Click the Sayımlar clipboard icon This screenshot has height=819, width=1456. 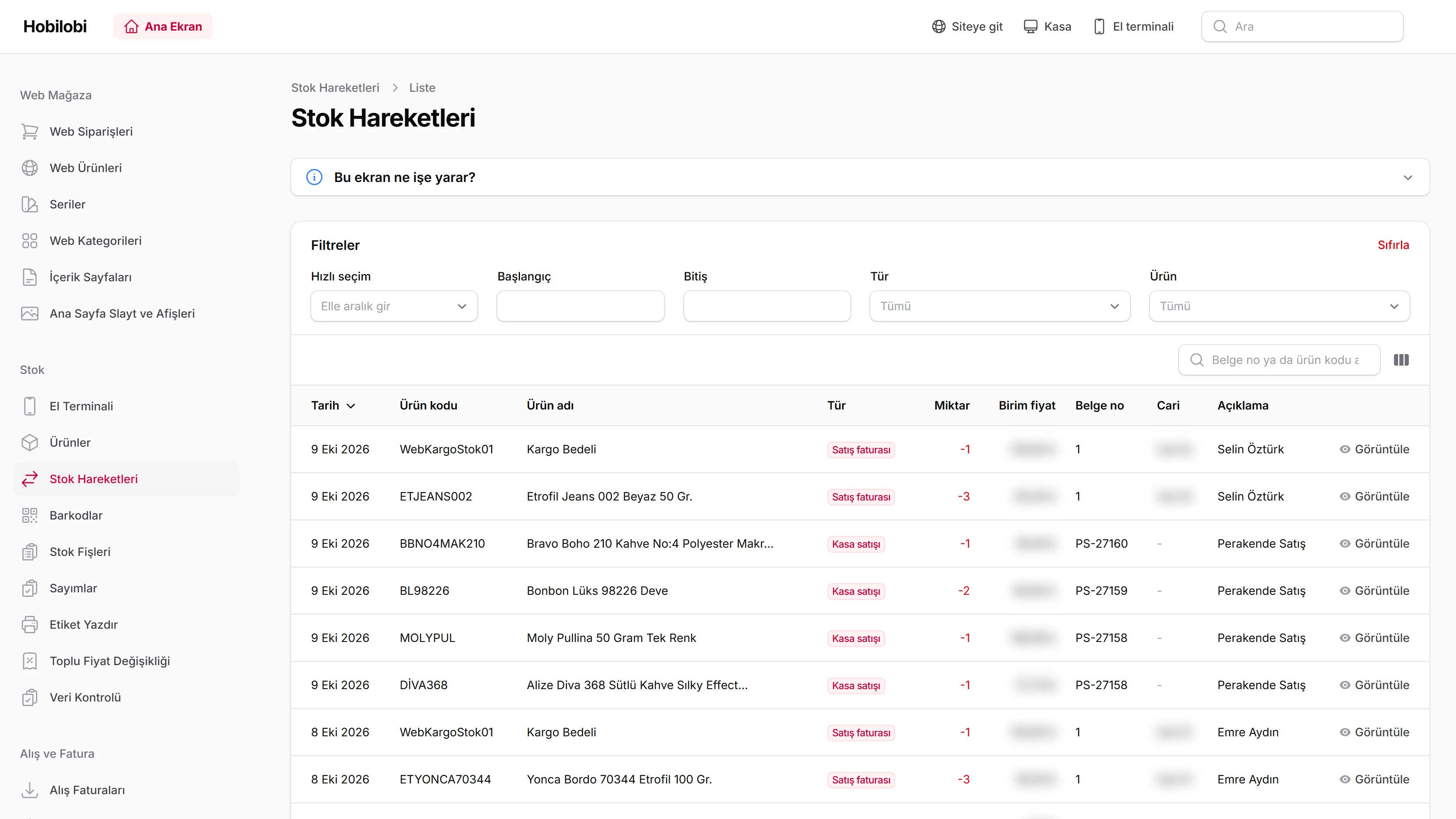pyautogui.click(x=29, y=588)
